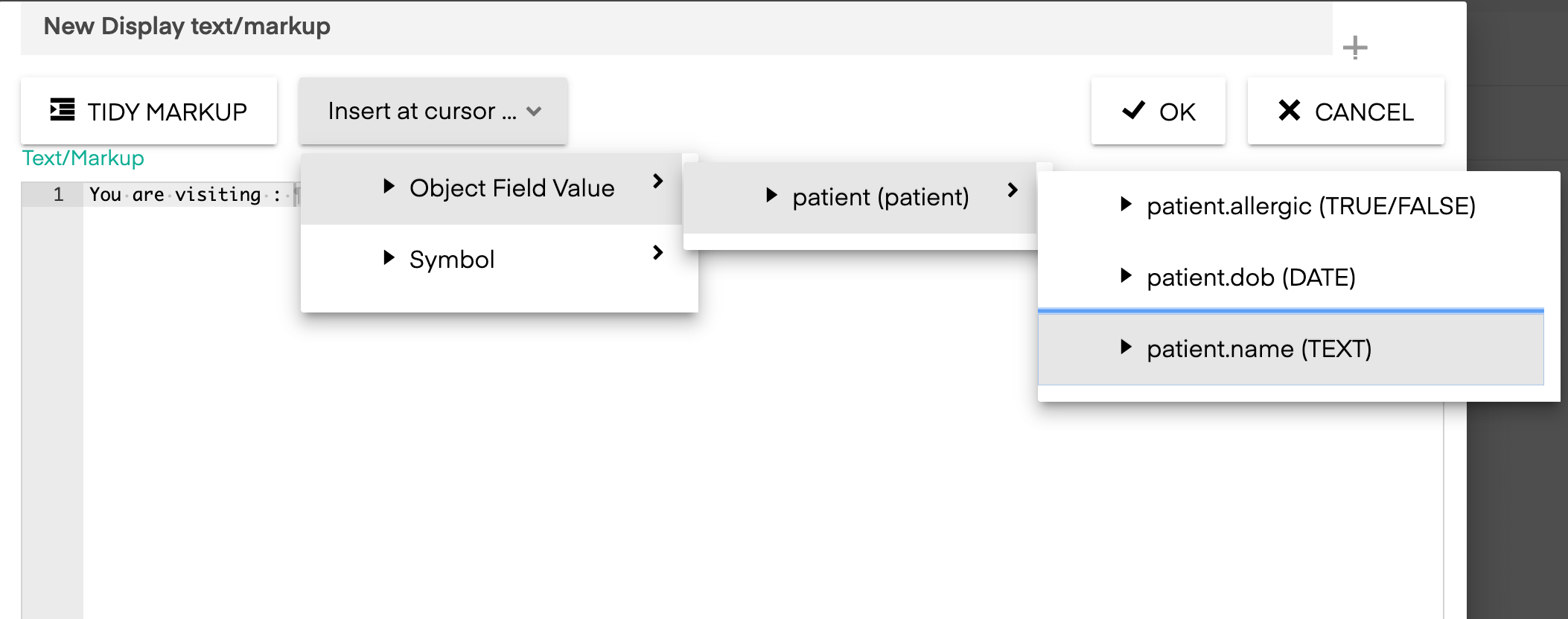The image size is (1568, 619).
Task: Click the Cancel X icon
Action: [1290, 110]
